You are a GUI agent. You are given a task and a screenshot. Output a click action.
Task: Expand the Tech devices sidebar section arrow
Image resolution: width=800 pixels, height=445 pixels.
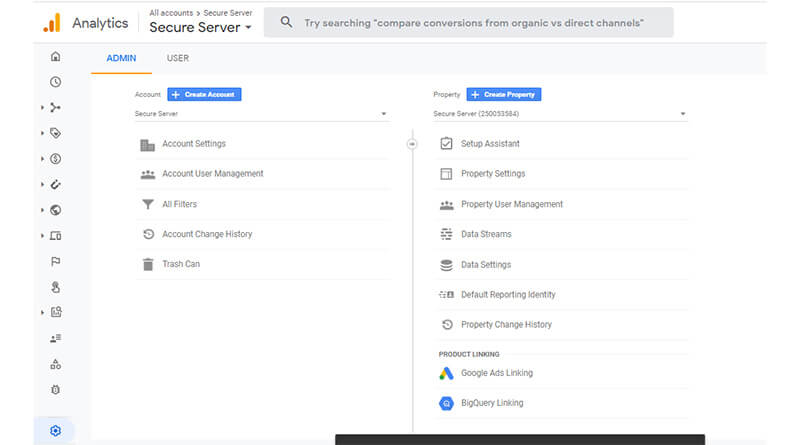tap(42, 236)
